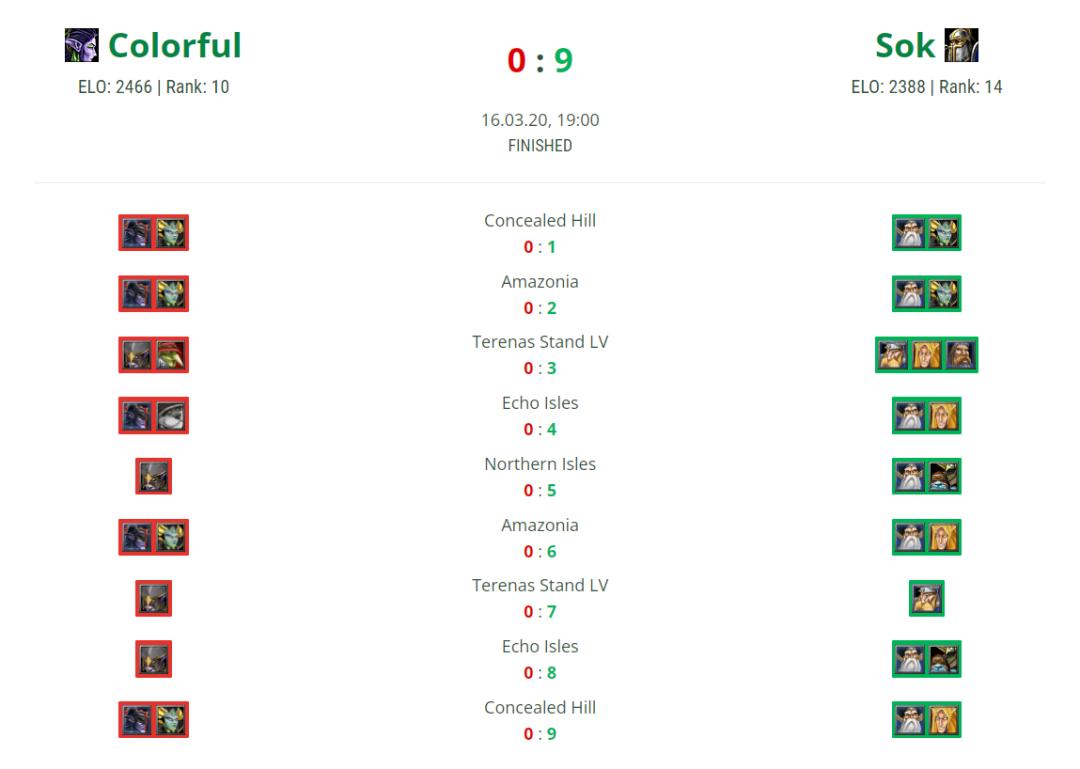Click the FINISHED status label
The image size is (1080, 769).
coord(540,145)
